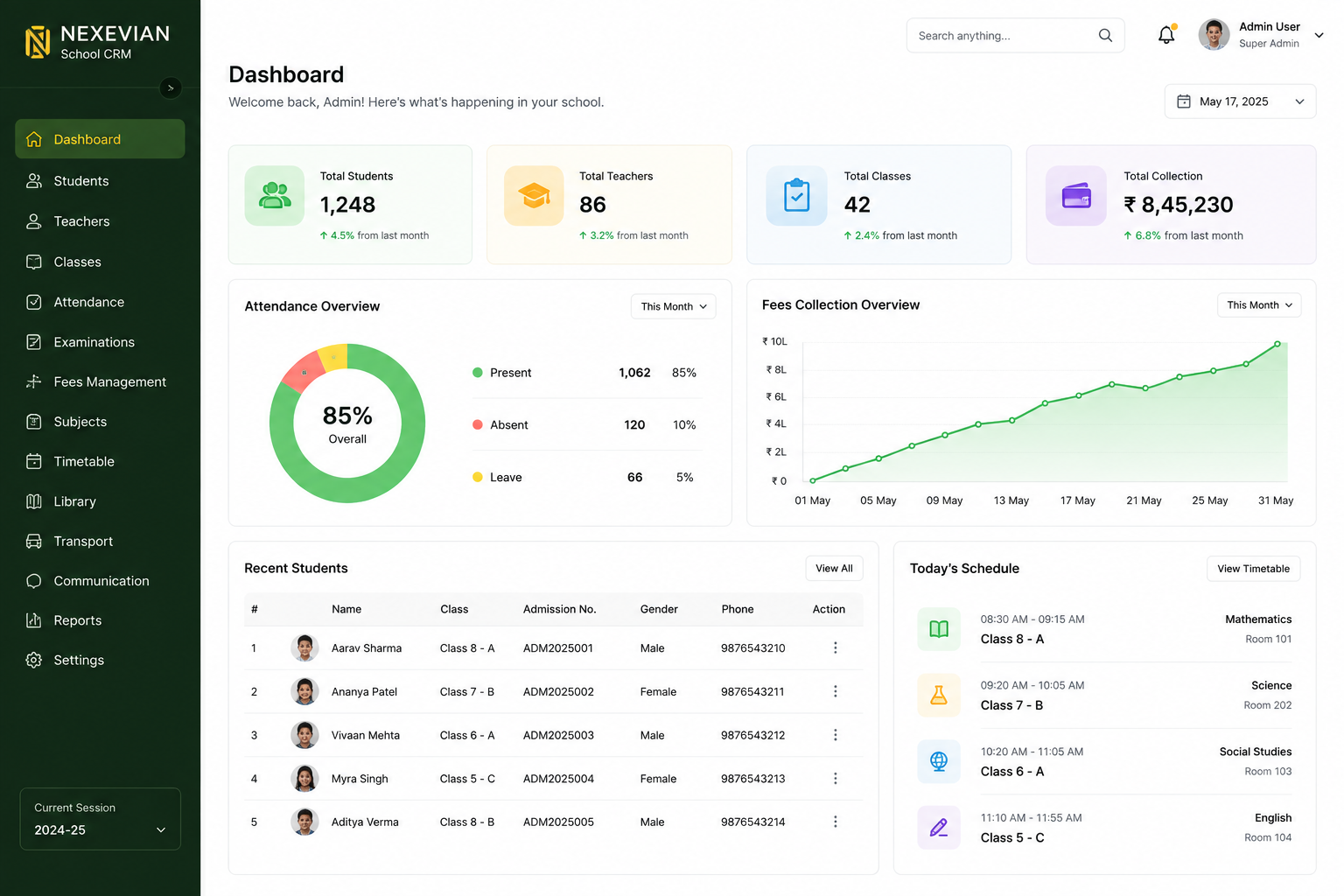
Task: Open the notifications bell
Action: [x=1166, y=35]
